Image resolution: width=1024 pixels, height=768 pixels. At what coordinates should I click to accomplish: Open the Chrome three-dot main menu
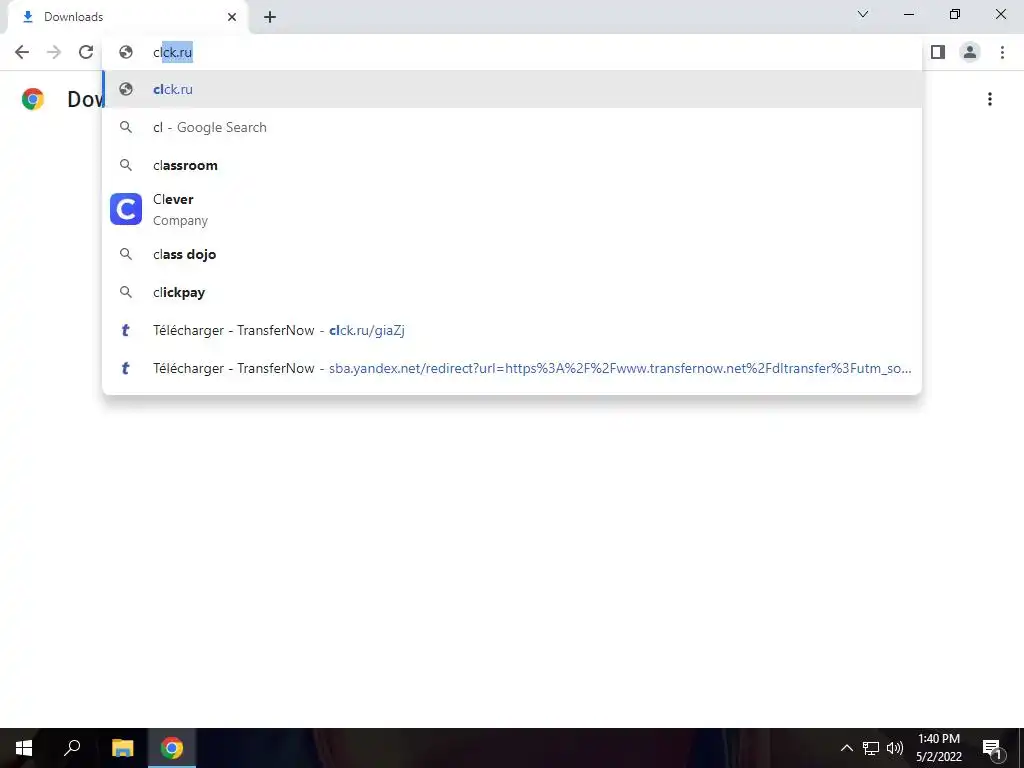[x=1002, y=52]
